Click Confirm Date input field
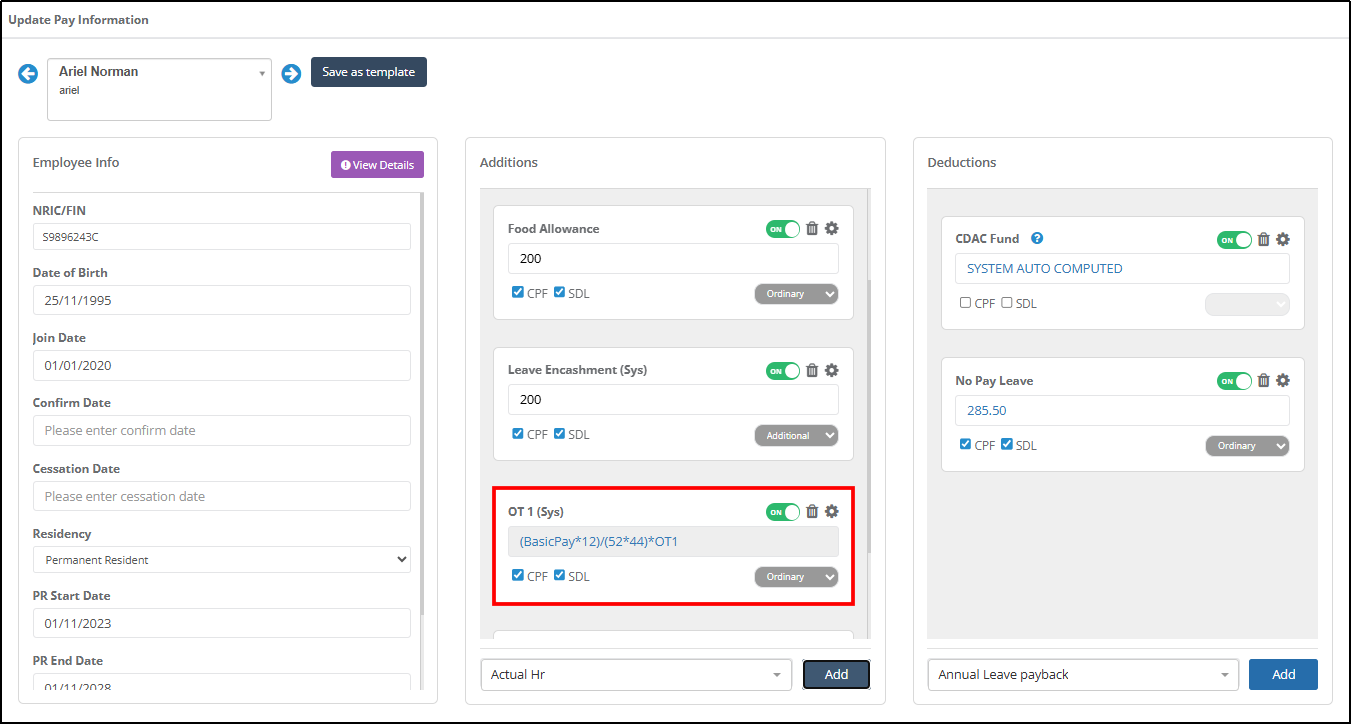 click(222, 430)
